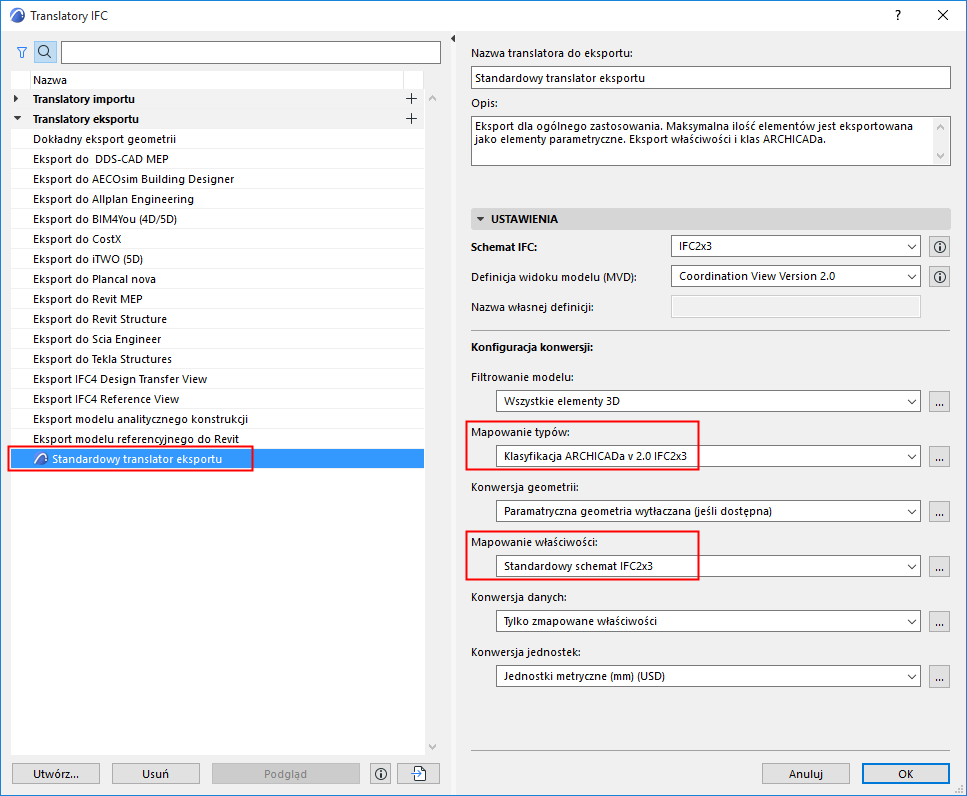Select Eksport do Plancal nova
The height and width of the screenshot is (796, 967).
217,279
